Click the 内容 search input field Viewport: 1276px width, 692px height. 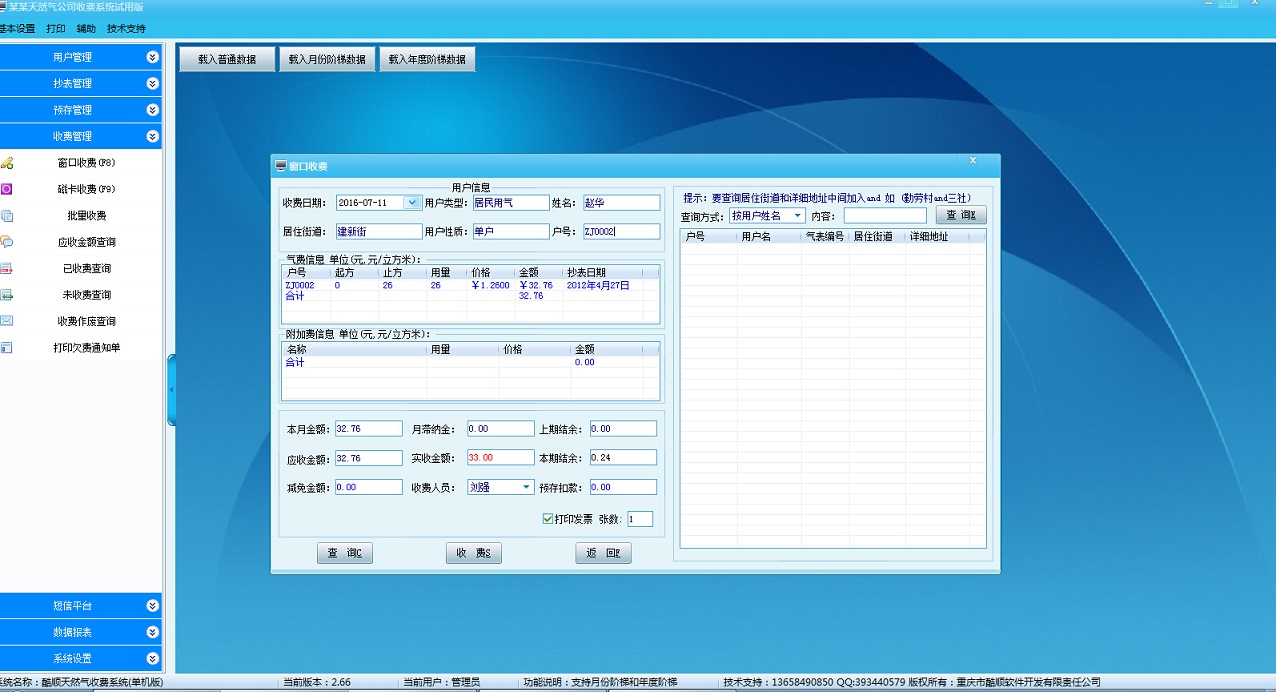click(885, 215)
